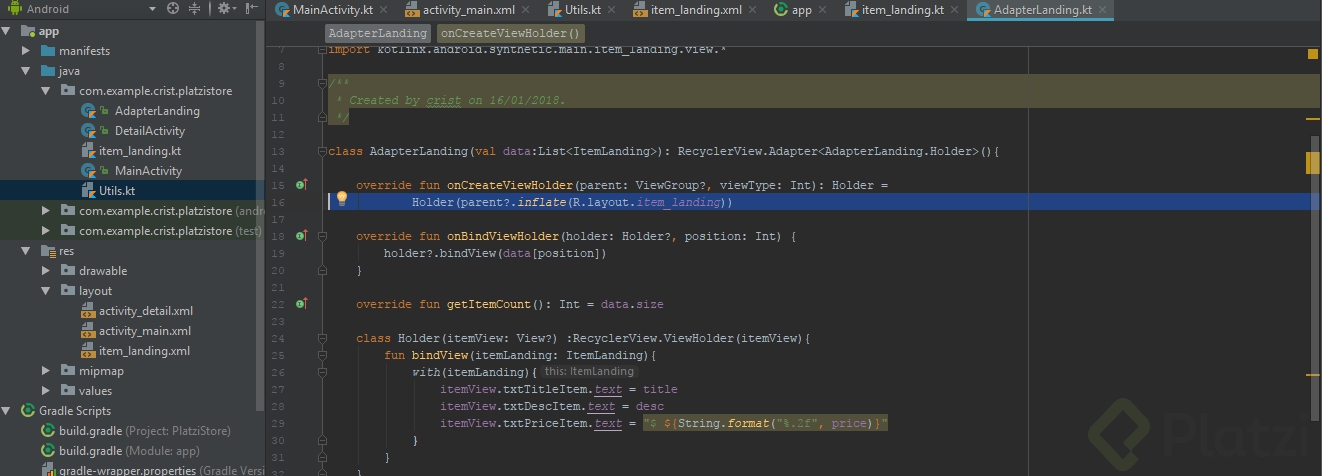This screenshot has width=1322, height=476.
Task: Expand the platzistore androidTest package
Action: 46,211
